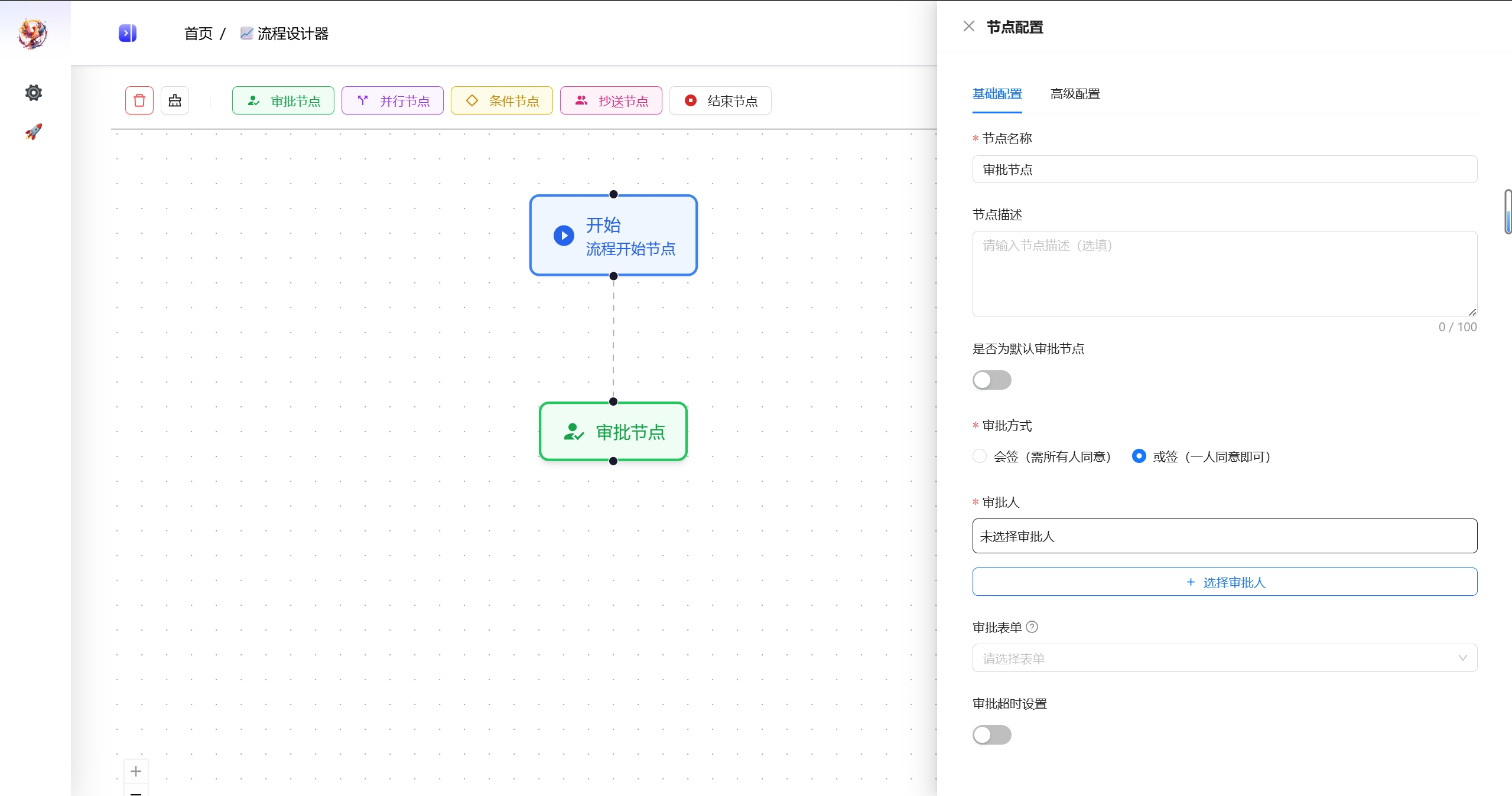Image resolution: width=1512 pixels, height=796 pixels.
Task: Select the 结束节点 tool
Action: click(720, 100)
